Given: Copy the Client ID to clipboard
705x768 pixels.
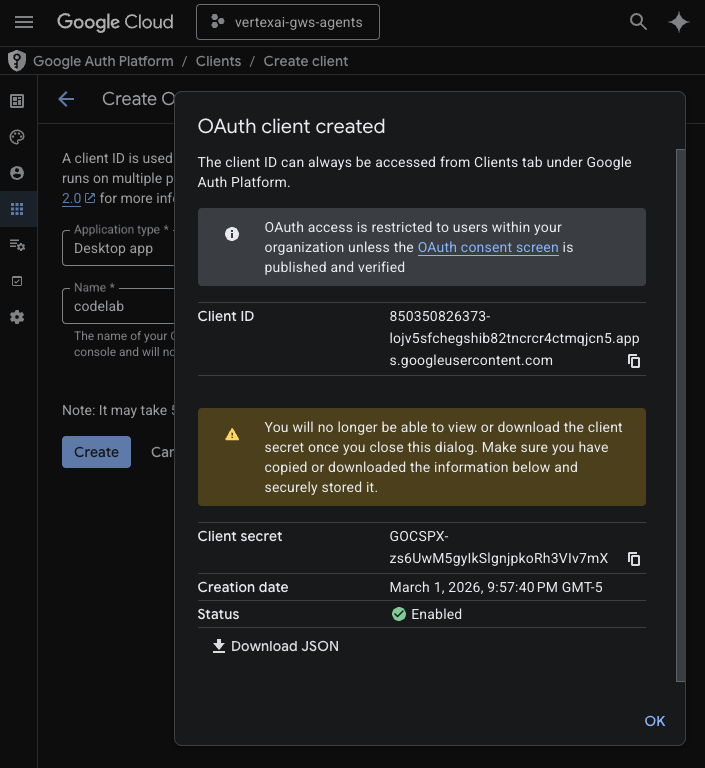Looking at the screenshot, I should tap(634, 361).
